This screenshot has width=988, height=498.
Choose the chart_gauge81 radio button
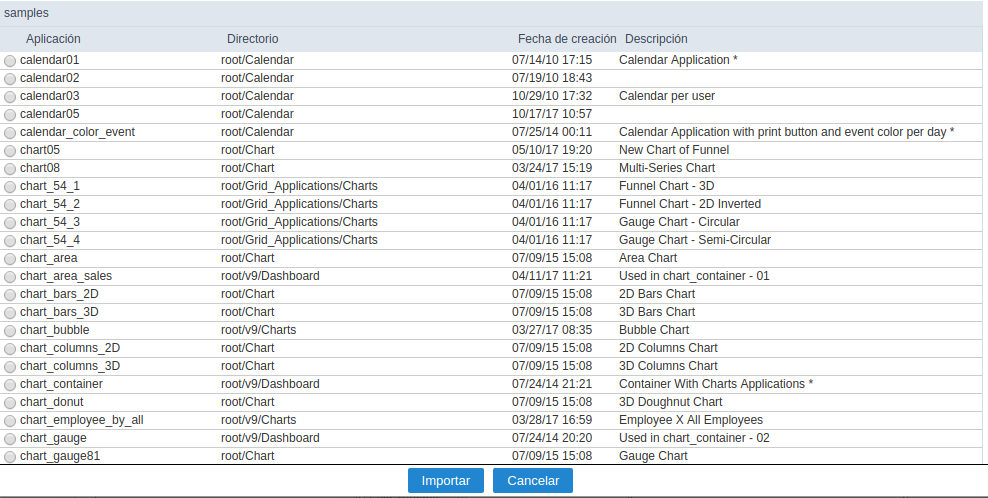[10, 457]
